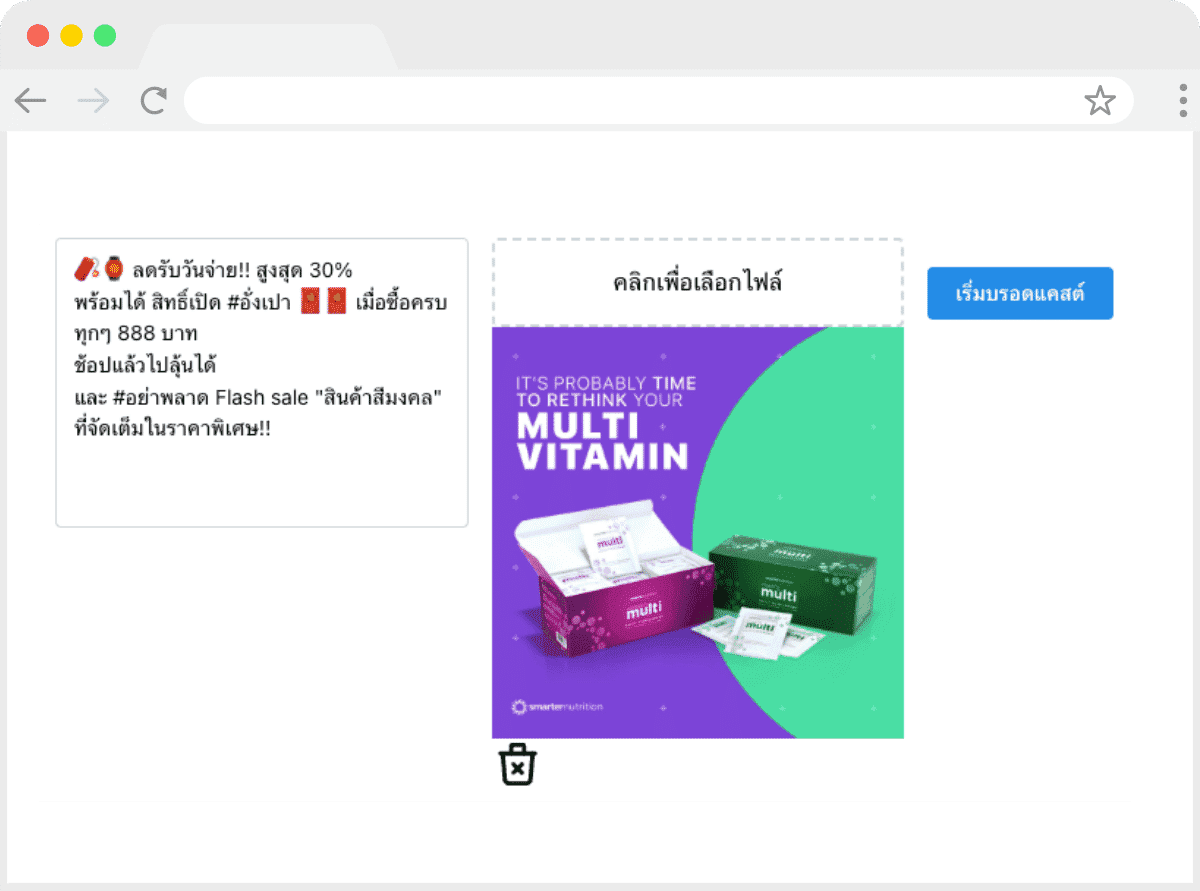Click the #อั่งเปา hashtag in the message
Image resolution: width=1200 pixels, height=891 pixels.
(x=256, y=301)
